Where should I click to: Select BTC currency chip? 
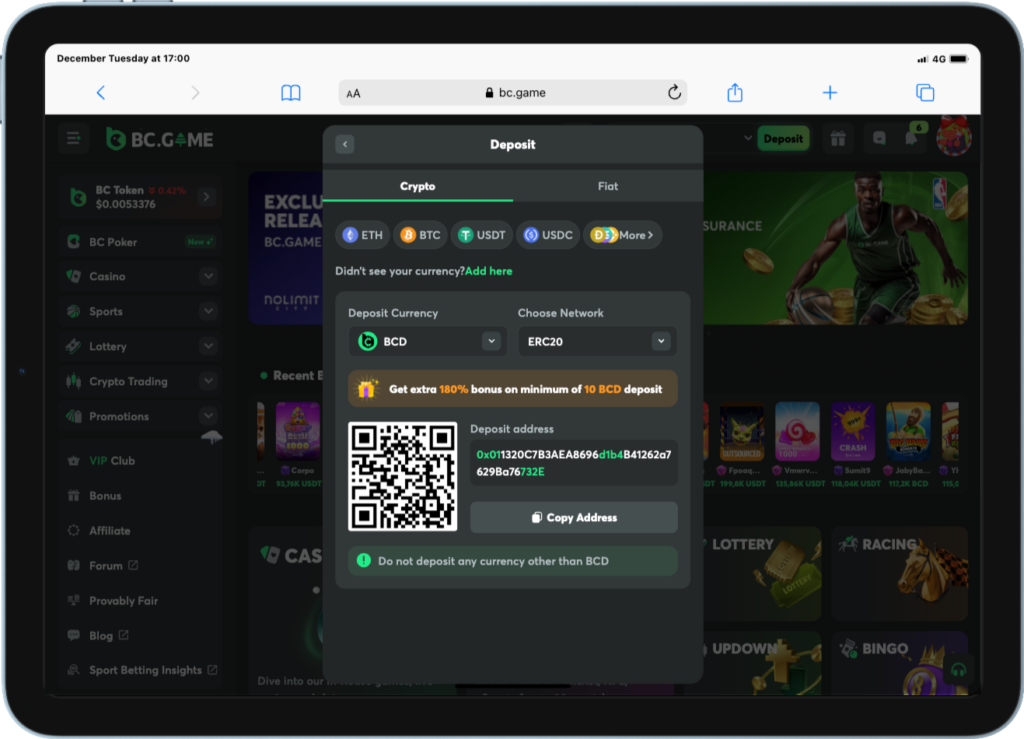point(420,235)
